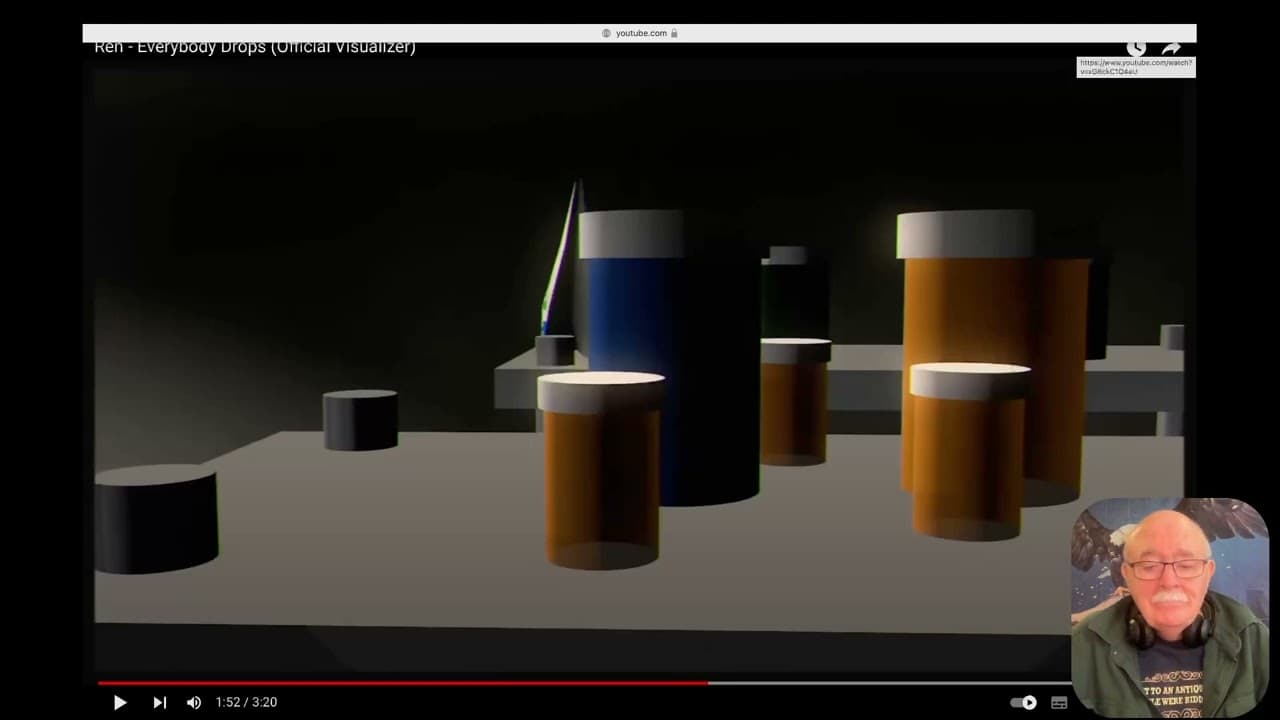Seek in the unplayed gray progress bar

coord(880,683)
